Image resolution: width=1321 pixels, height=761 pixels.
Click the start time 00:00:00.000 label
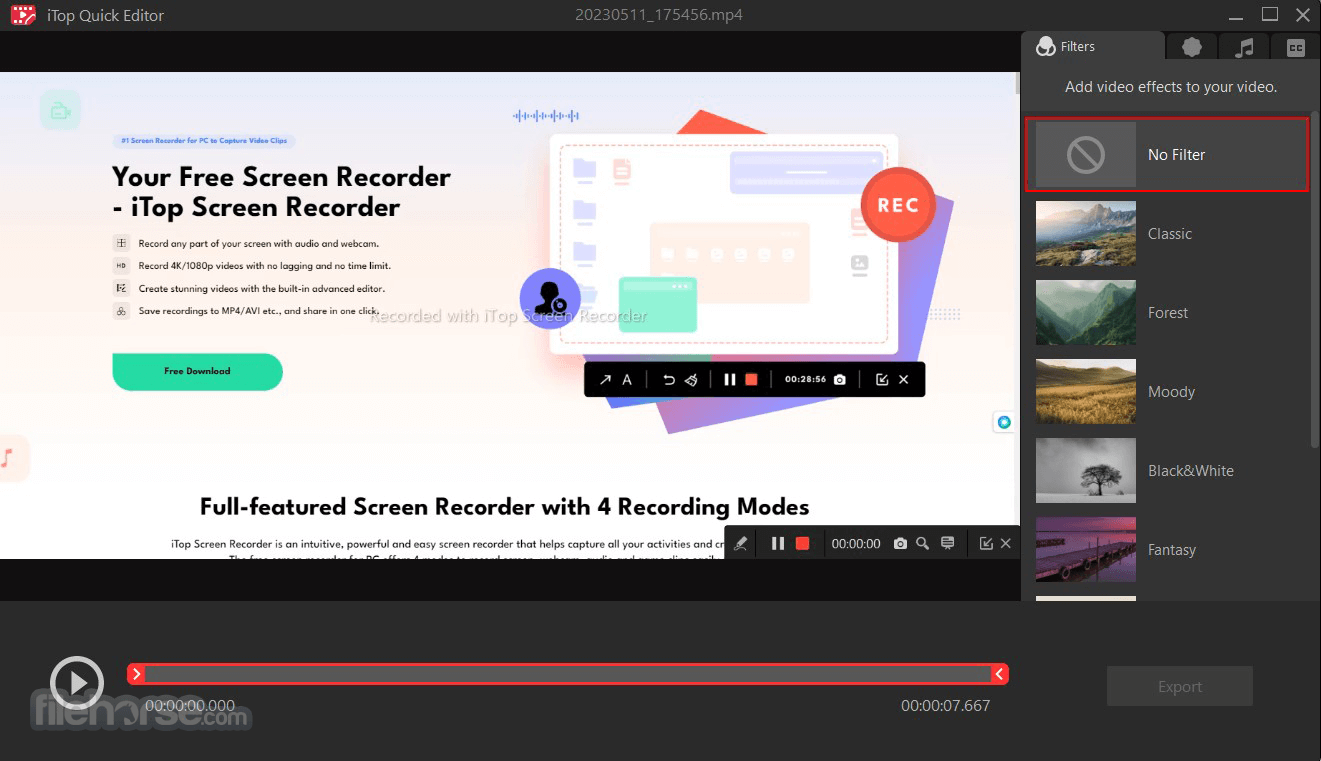[x=190, y=705]
